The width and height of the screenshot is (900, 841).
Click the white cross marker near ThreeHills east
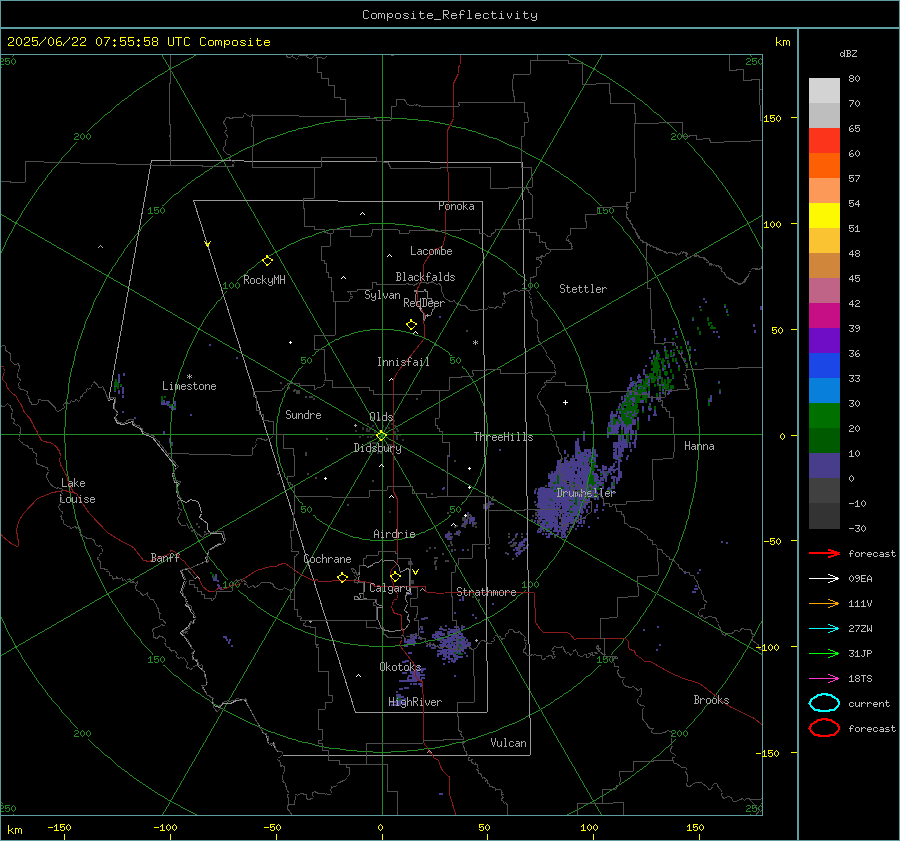[565, 402]
